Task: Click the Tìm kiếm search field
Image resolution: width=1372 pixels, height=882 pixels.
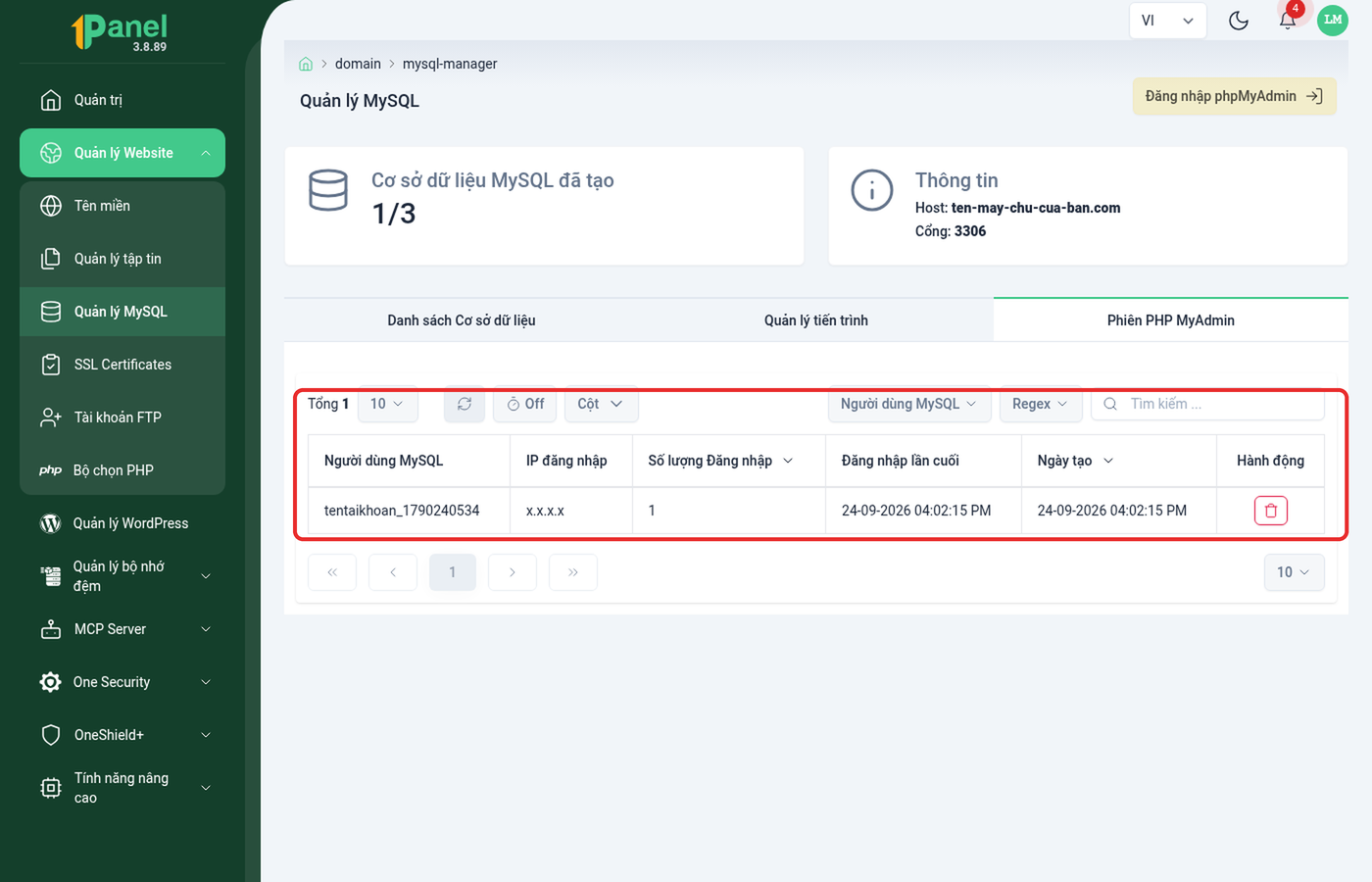Action: pos(1208,404)
